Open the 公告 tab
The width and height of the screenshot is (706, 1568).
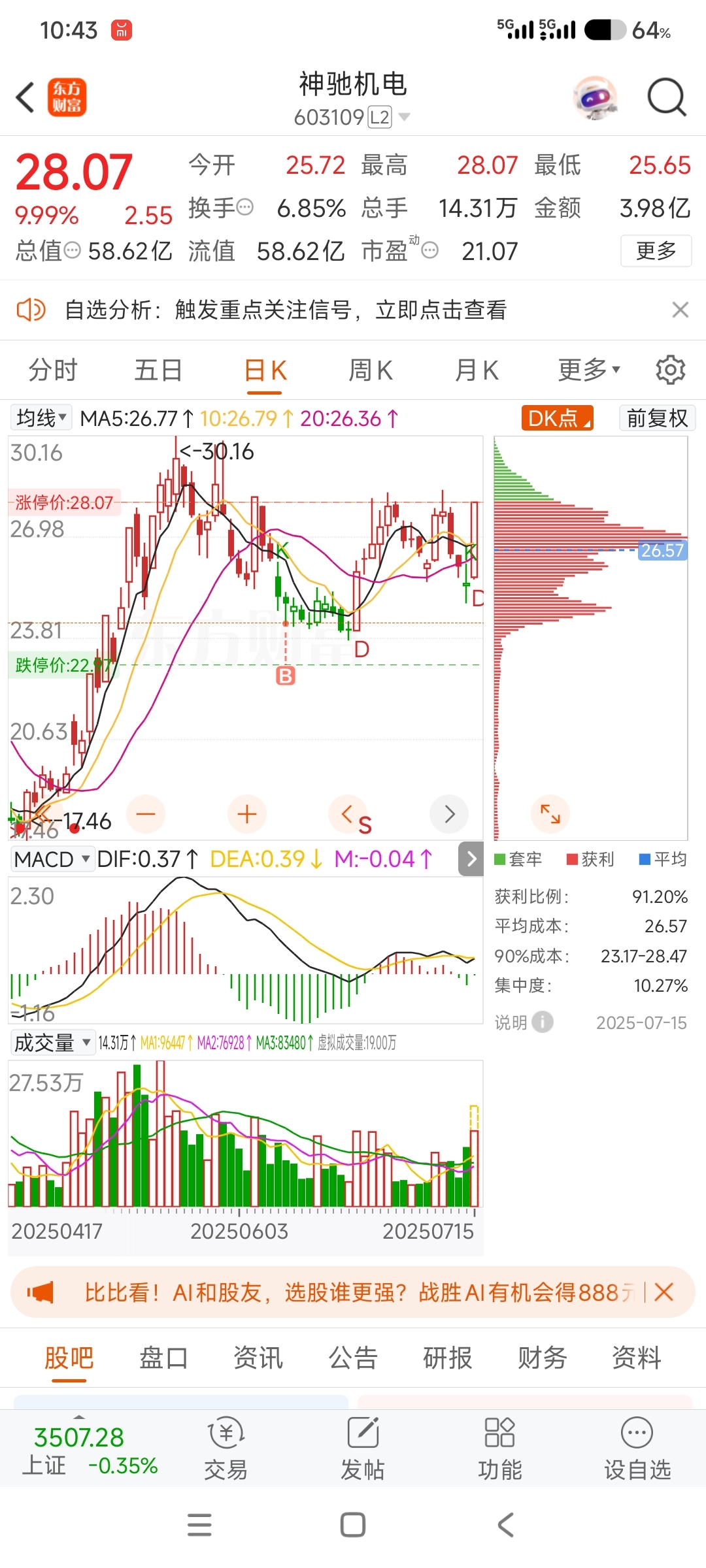click(353, 1358)
